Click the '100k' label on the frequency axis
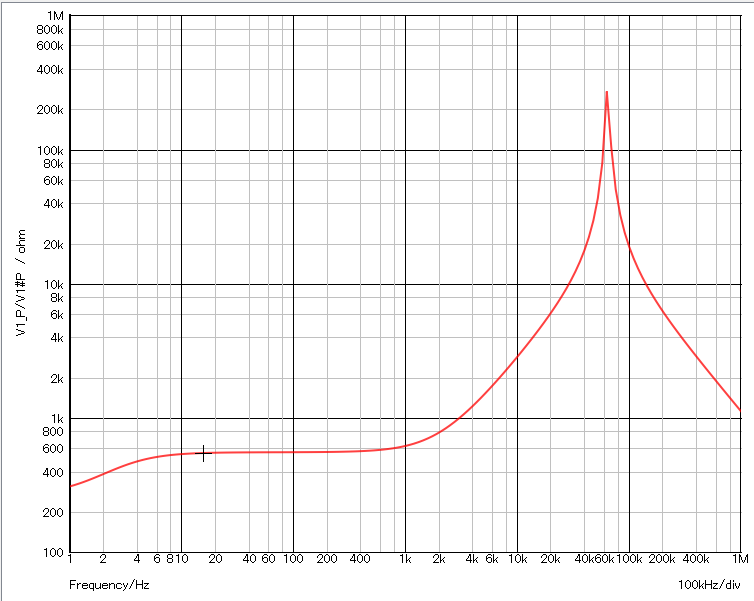 tap(629, 559)
